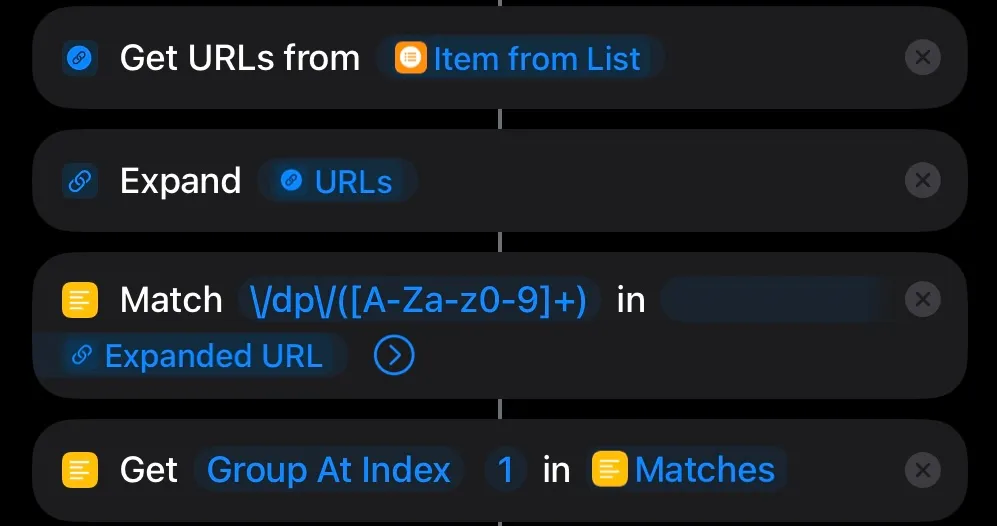Select the Item from List variable
Image resolution: width=997 pixels, height=526 pixels.
pos(519,59)
